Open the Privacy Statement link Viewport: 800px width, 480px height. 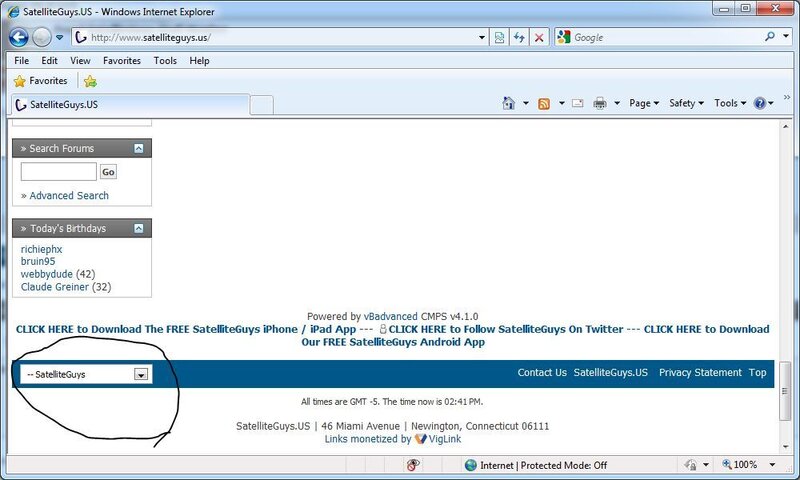700,372
